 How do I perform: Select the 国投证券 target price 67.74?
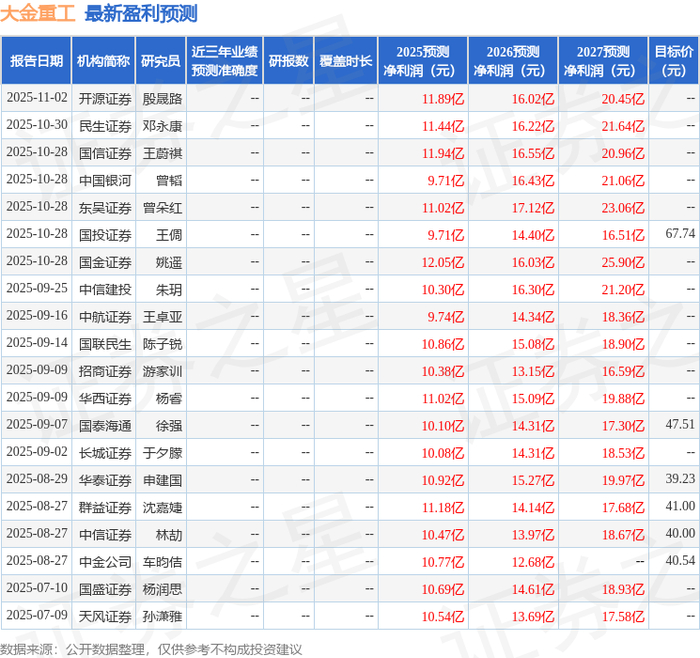(680, 233)
